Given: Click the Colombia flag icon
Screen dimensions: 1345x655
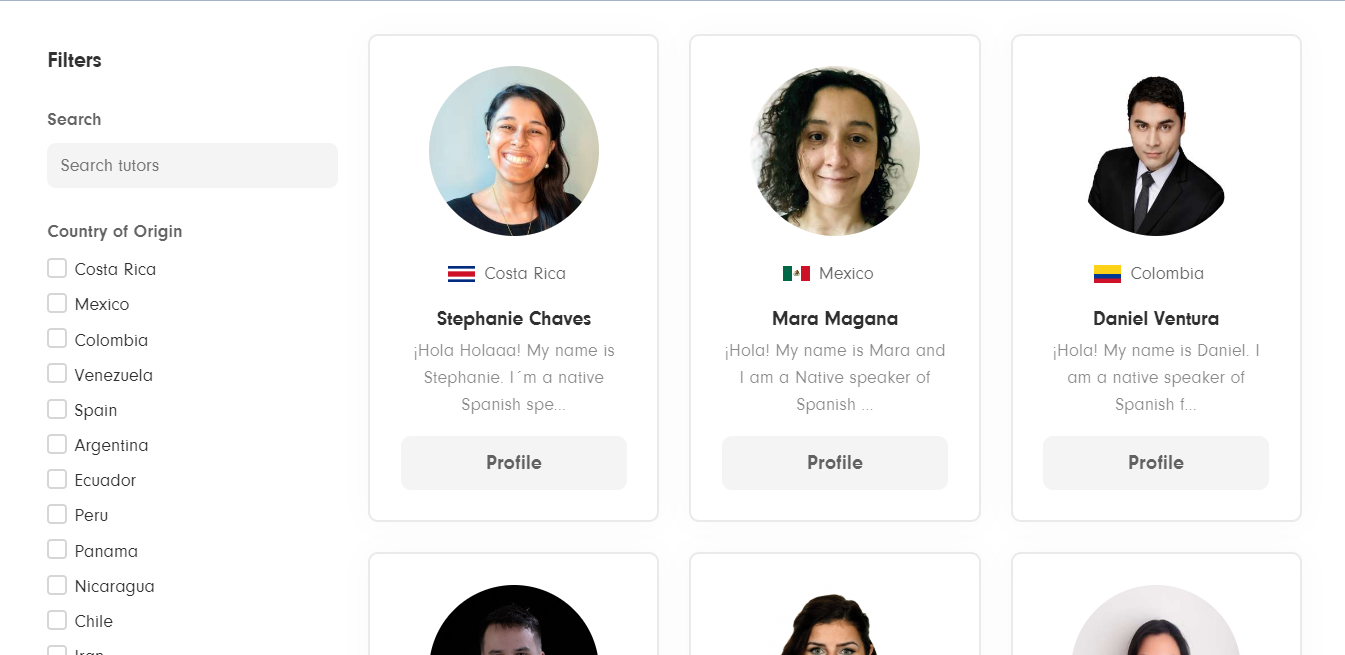Looking at the screenshot, I should tap(1107, 274).
